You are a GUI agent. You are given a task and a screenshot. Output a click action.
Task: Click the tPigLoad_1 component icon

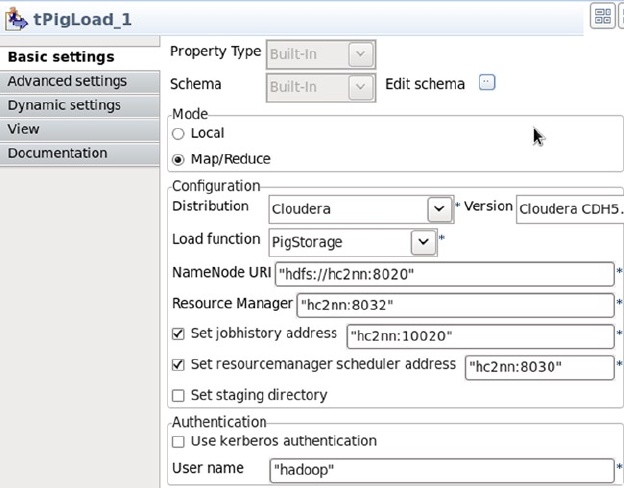click(17, 18)
